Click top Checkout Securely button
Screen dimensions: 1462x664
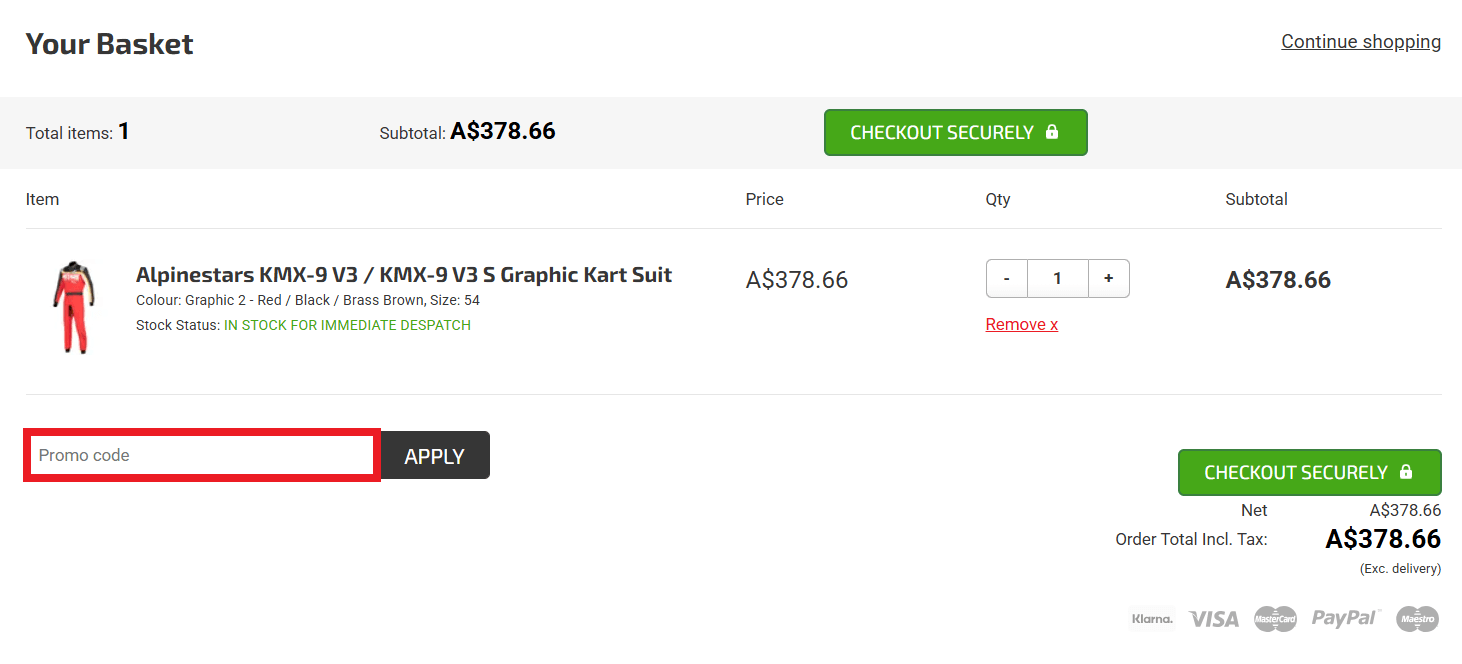point(955,132)
